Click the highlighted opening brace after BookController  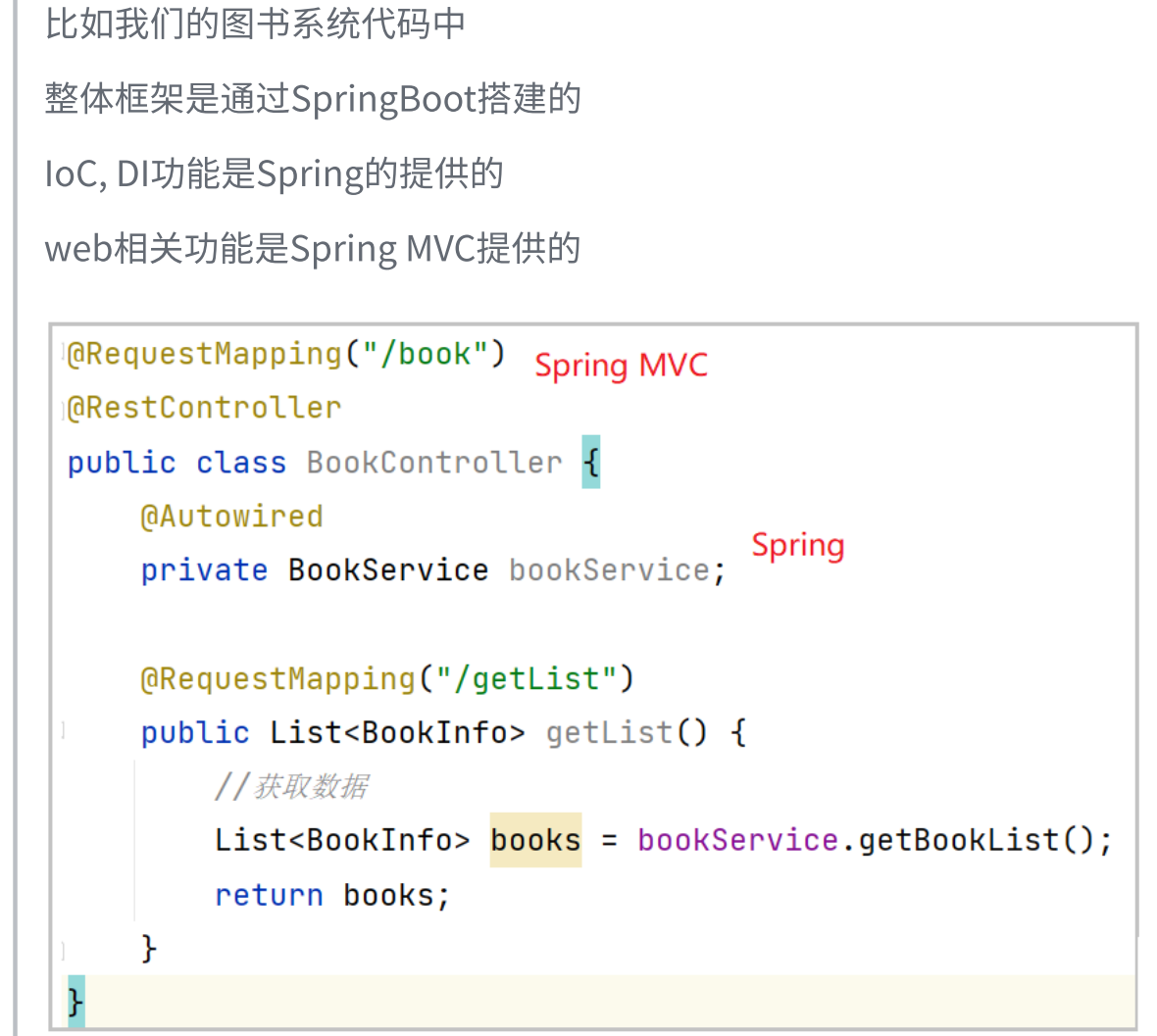coord(591,463)
